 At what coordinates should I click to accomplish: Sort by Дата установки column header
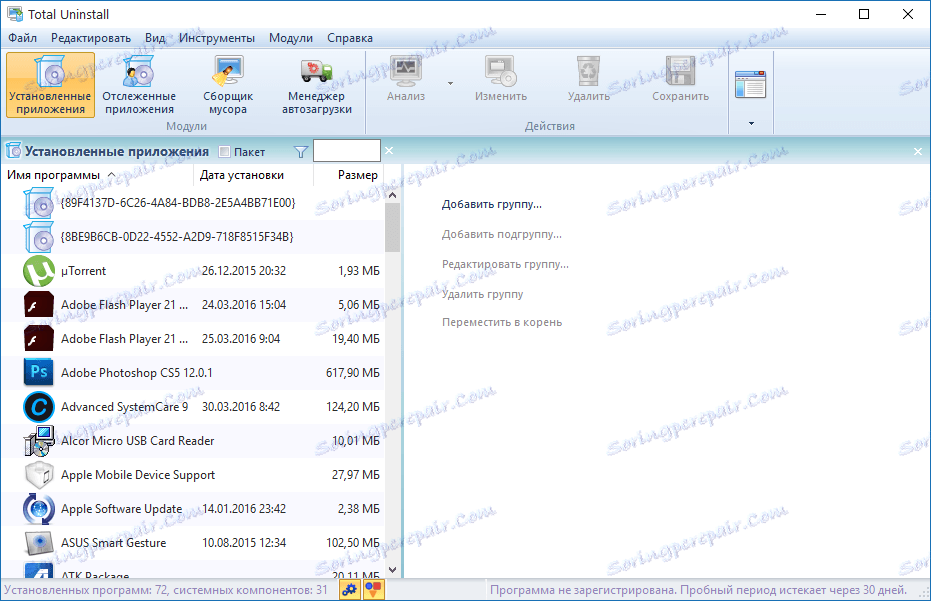click(242, 175)
